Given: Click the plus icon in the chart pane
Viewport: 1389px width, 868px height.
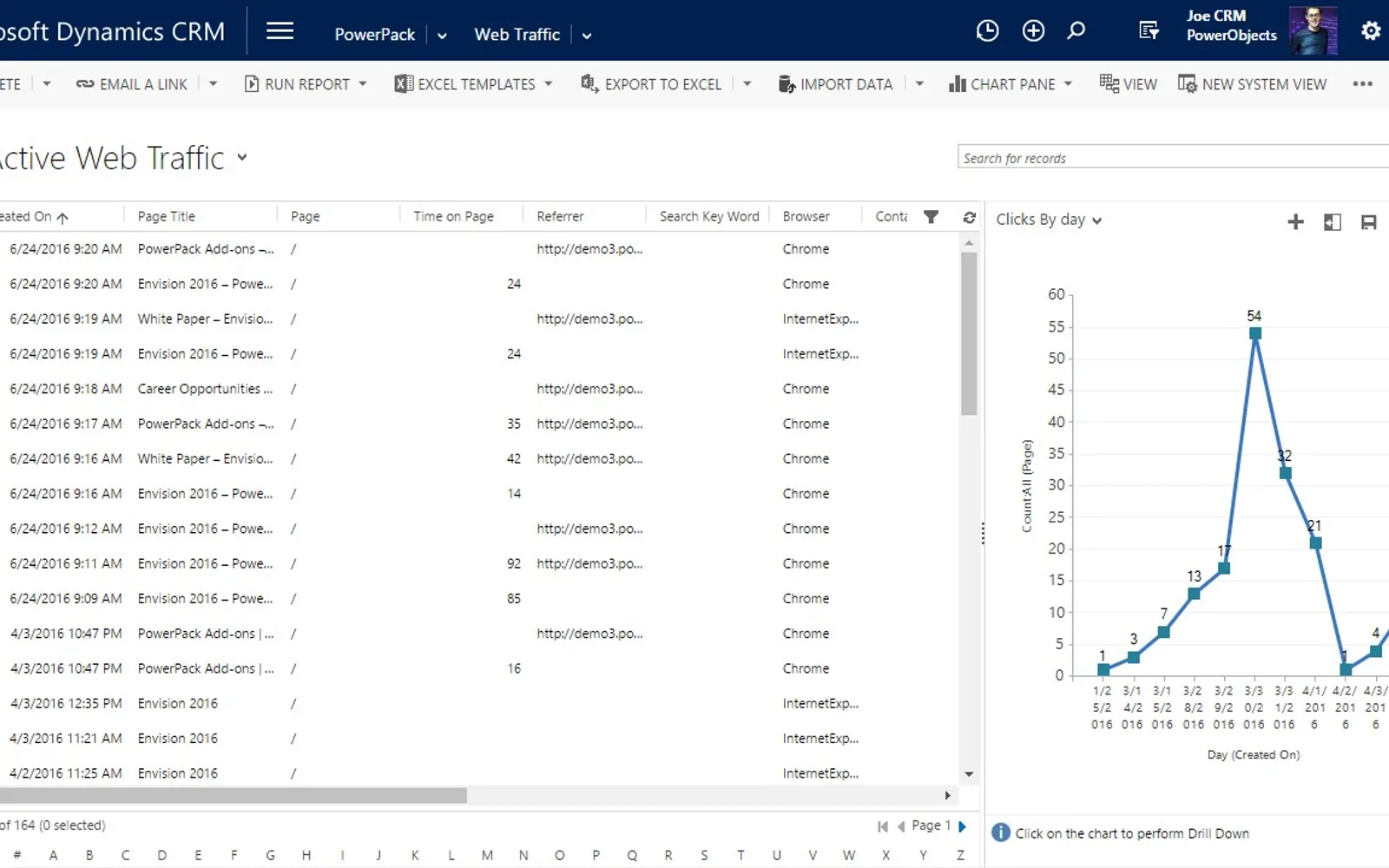Looking at the screenshot, I should pyautogui.click(x=1295, y=222).
